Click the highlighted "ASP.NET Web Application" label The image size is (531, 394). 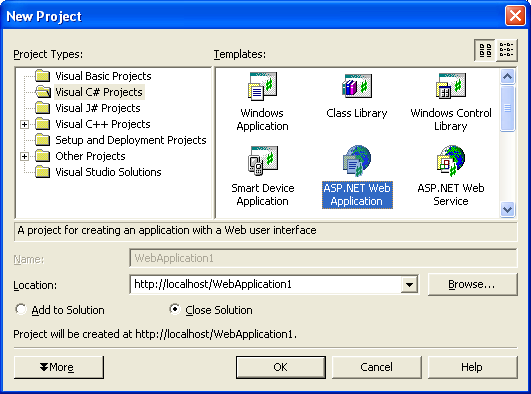click(357, 195)
